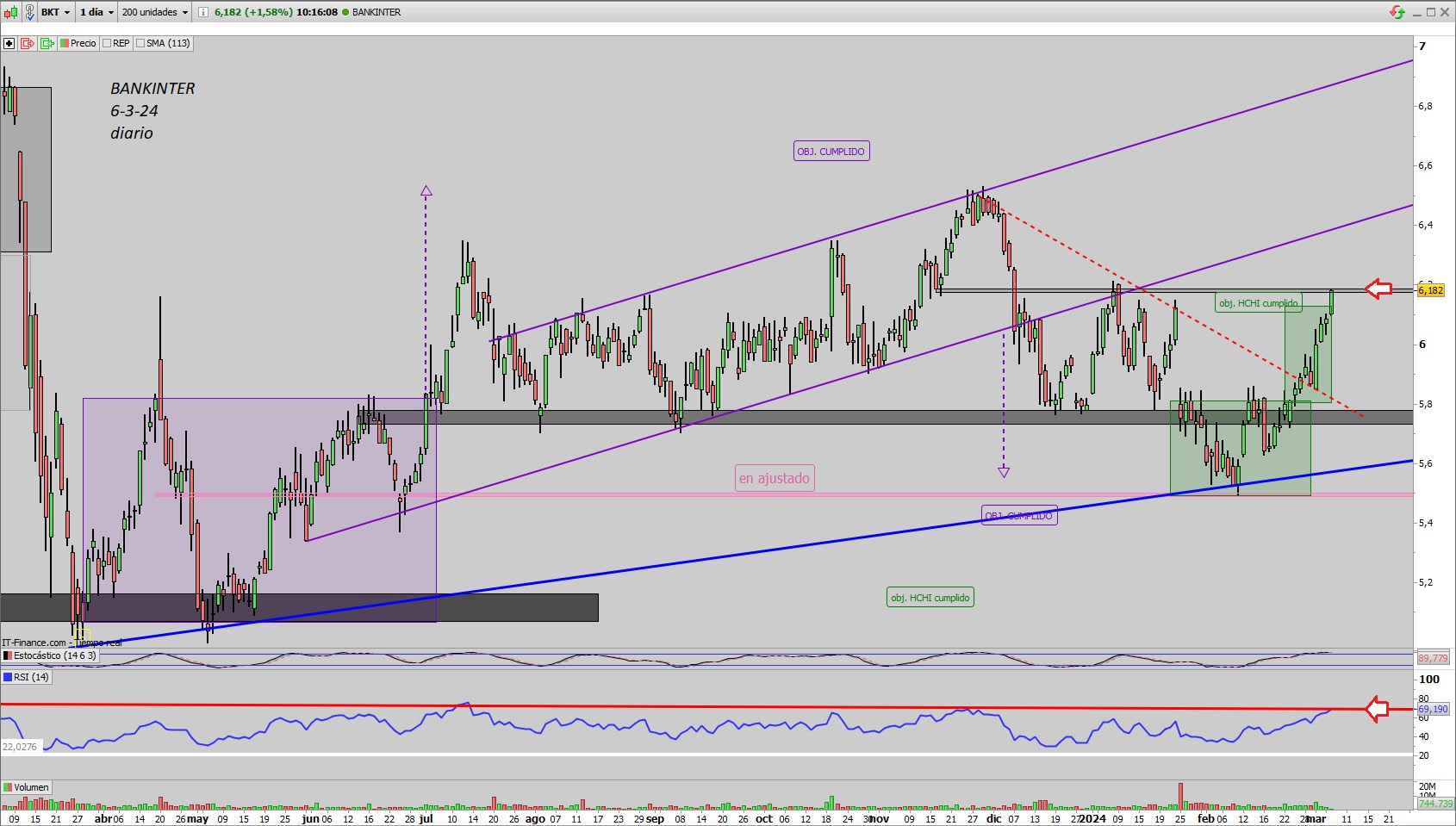
Task: Click the green import arrow icon
Action: point(47,43)
